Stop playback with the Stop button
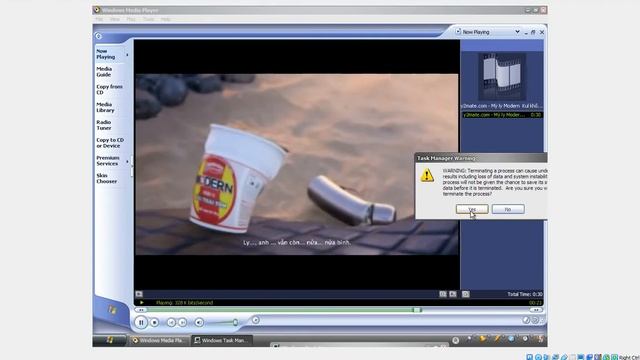Viewport: 640px width, 360px height. click(x=154, y=322)
